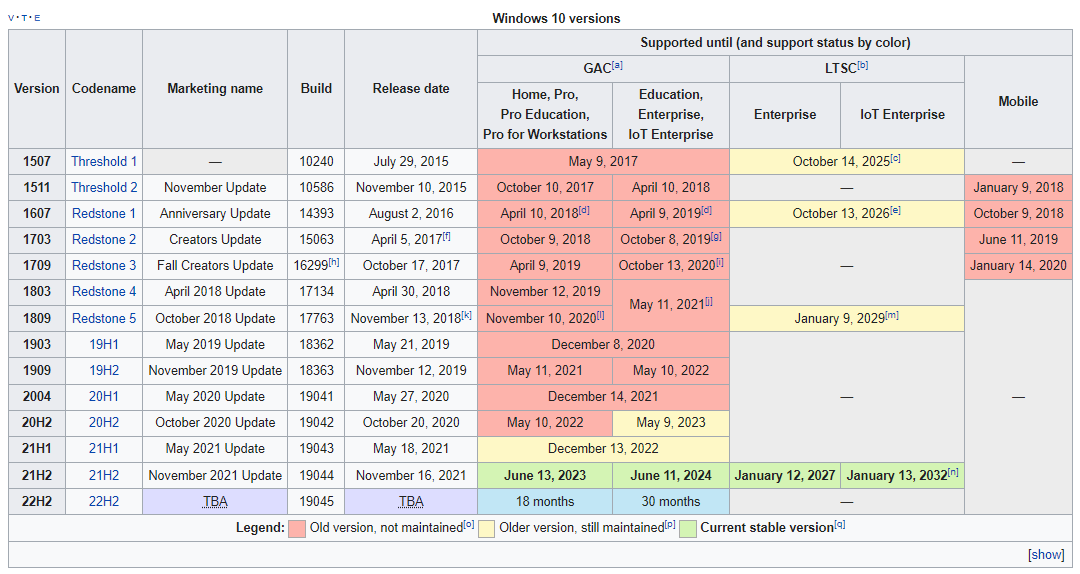Open footnote [c] after October 14, 2025
Image resolution: width=1080 pixels, height=574 pixels.
point(895,158)
